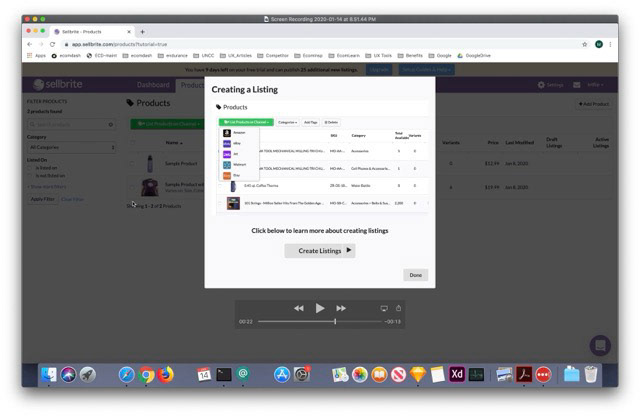
Task: Toggle the select-all products checkbox
Action: point(132,142)
